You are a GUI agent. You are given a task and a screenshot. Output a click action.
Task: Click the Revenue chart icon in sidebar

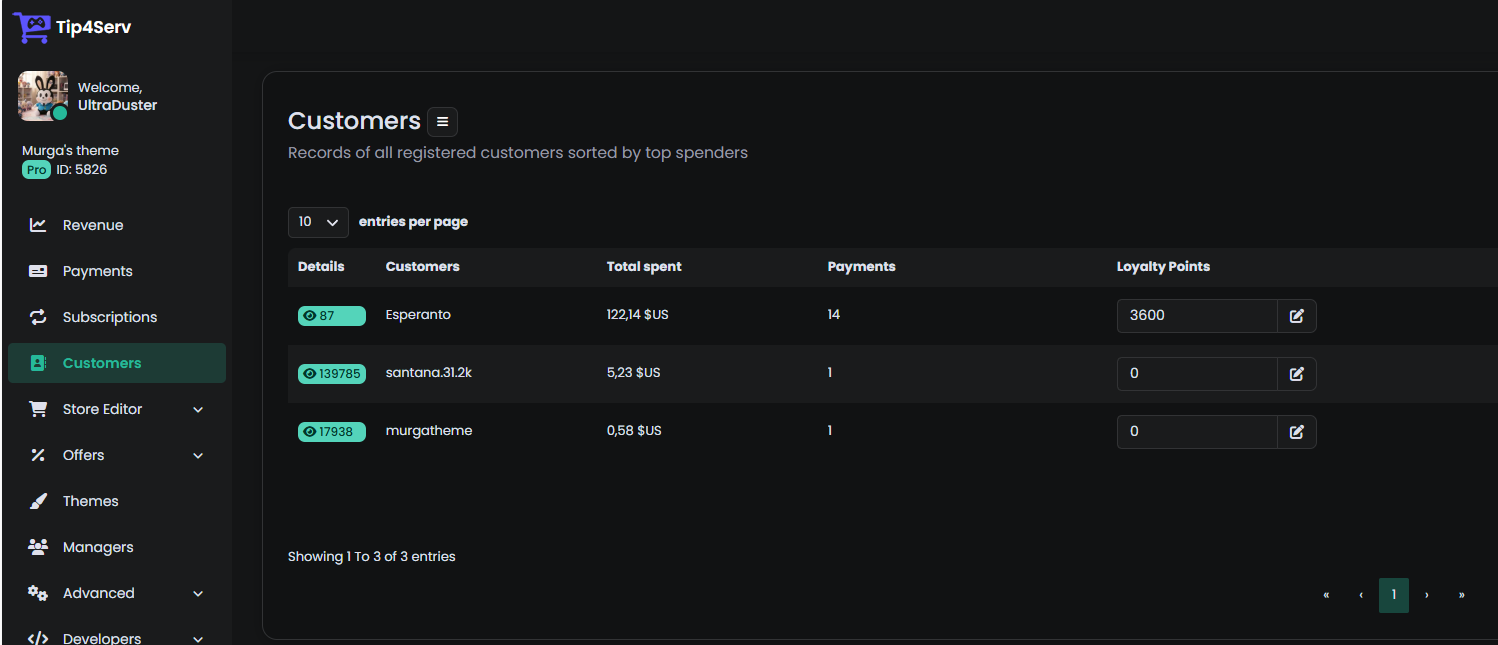tap(38, 225)
